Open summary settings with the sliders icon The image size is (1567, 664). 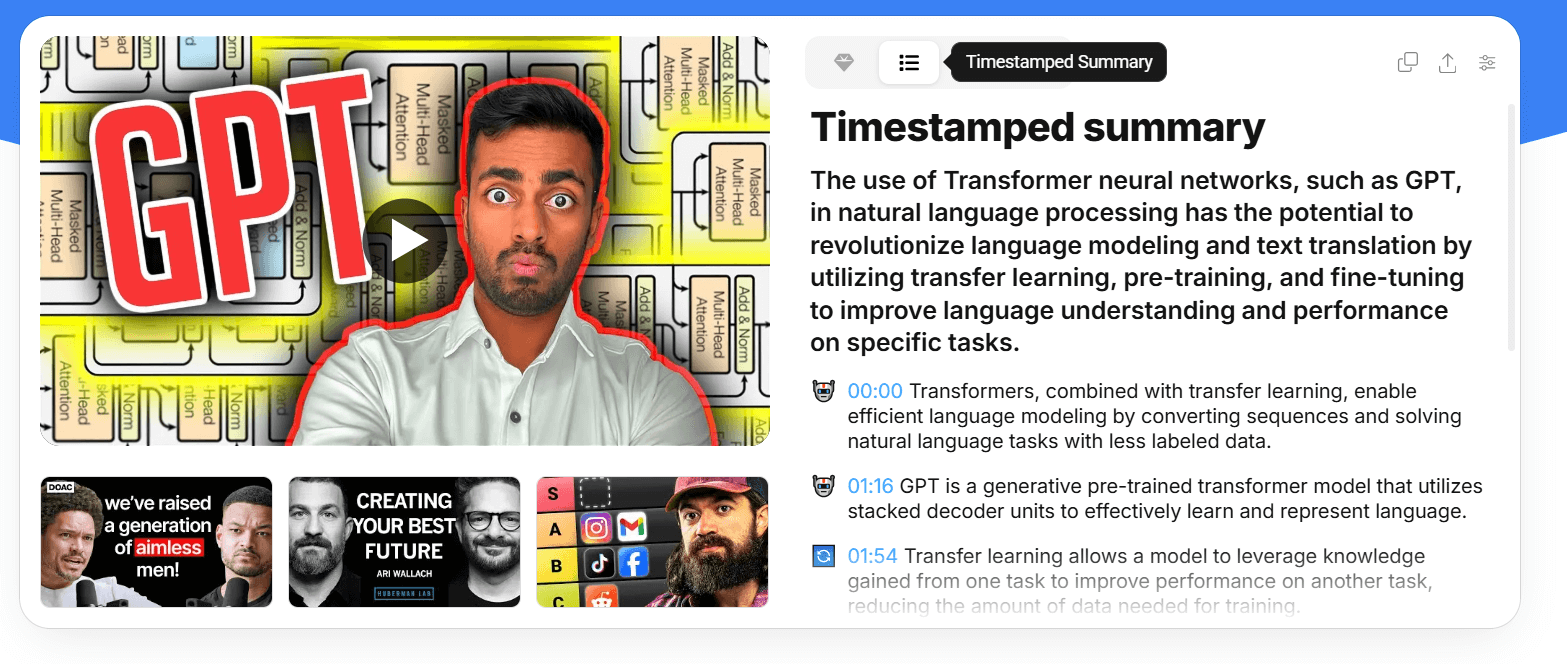click(x=1487, y=62)
